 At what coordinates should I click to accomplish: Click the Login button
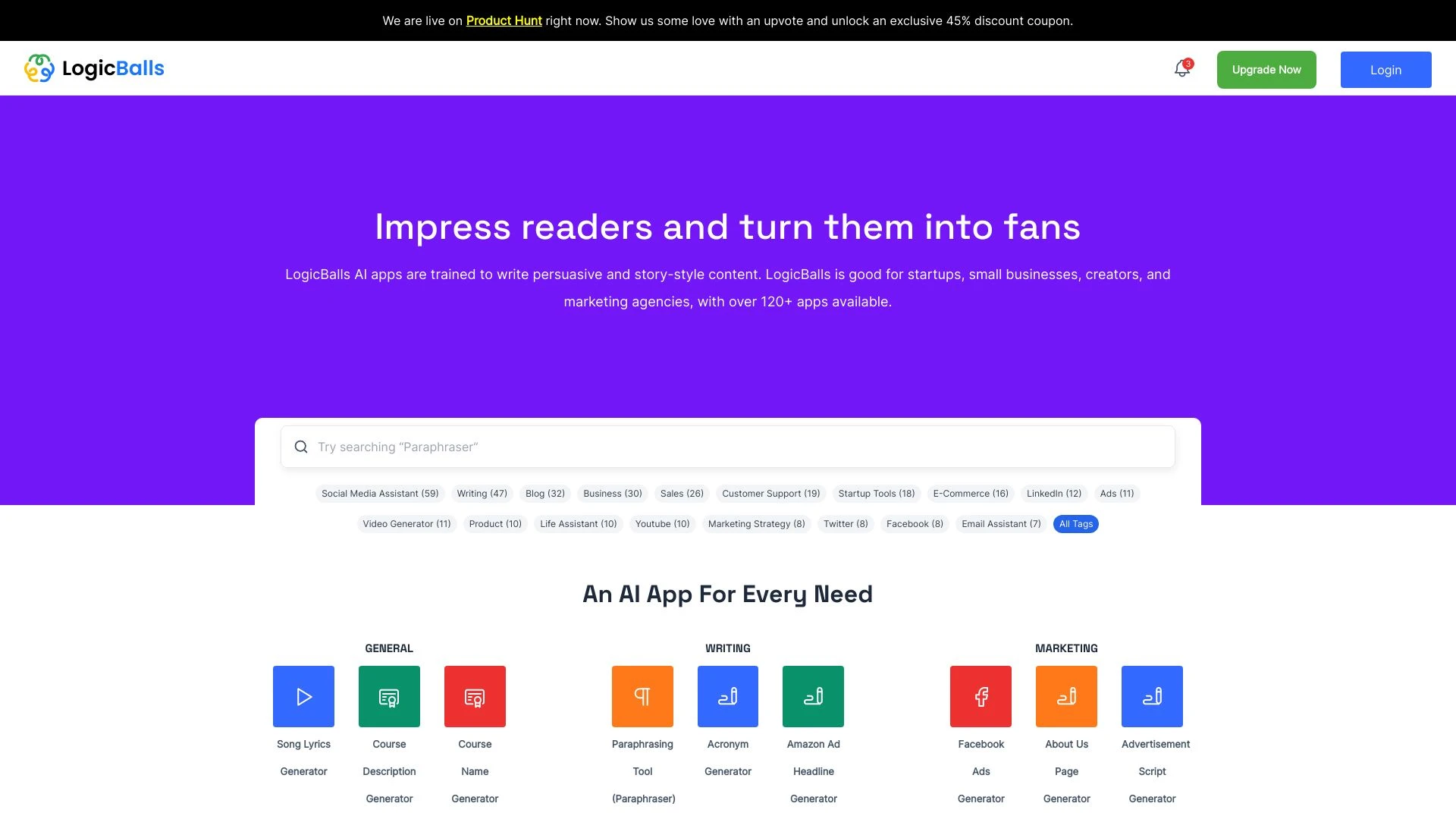pos(1386,69)
